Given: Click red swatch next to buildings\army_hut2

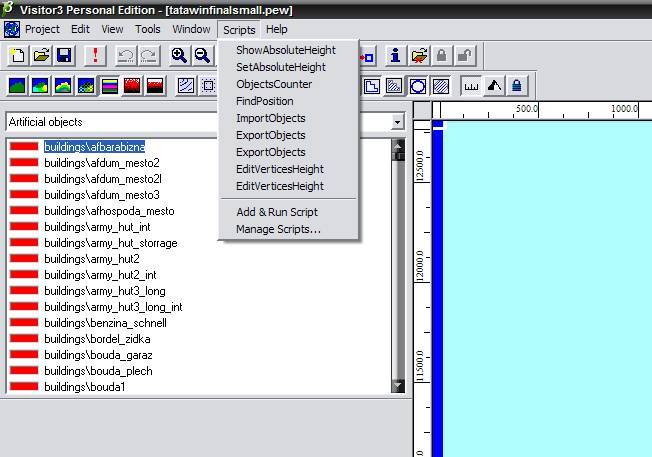Looking at the screenshot, I should pyautogui.click(x=24, y=259).
